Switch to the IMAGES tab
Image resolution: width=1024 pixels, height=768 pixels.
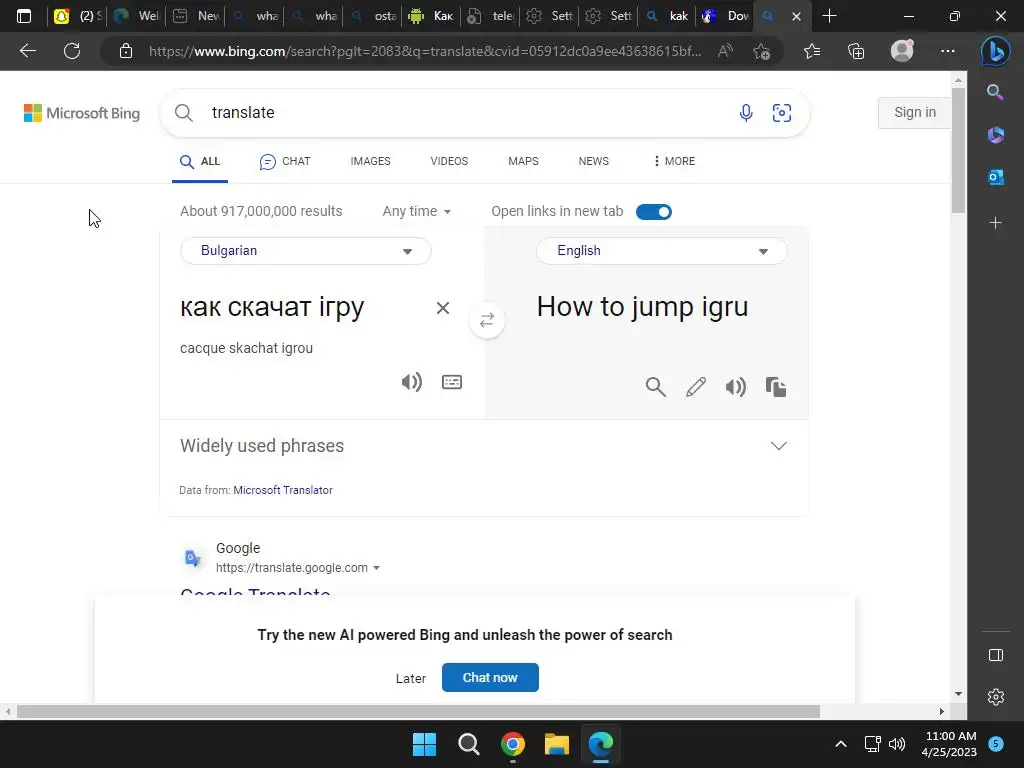(x=370, y=161)
